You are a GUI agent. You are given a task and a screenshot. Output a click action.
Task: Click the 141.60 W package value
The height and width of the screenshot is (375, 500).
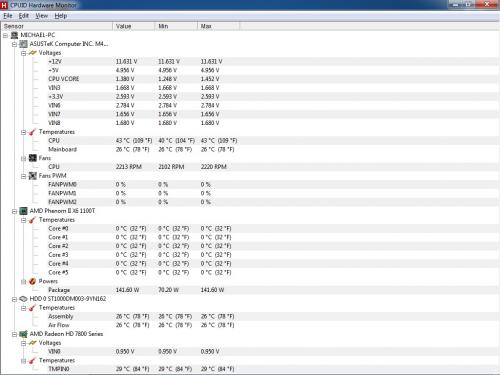pos(127,290)
